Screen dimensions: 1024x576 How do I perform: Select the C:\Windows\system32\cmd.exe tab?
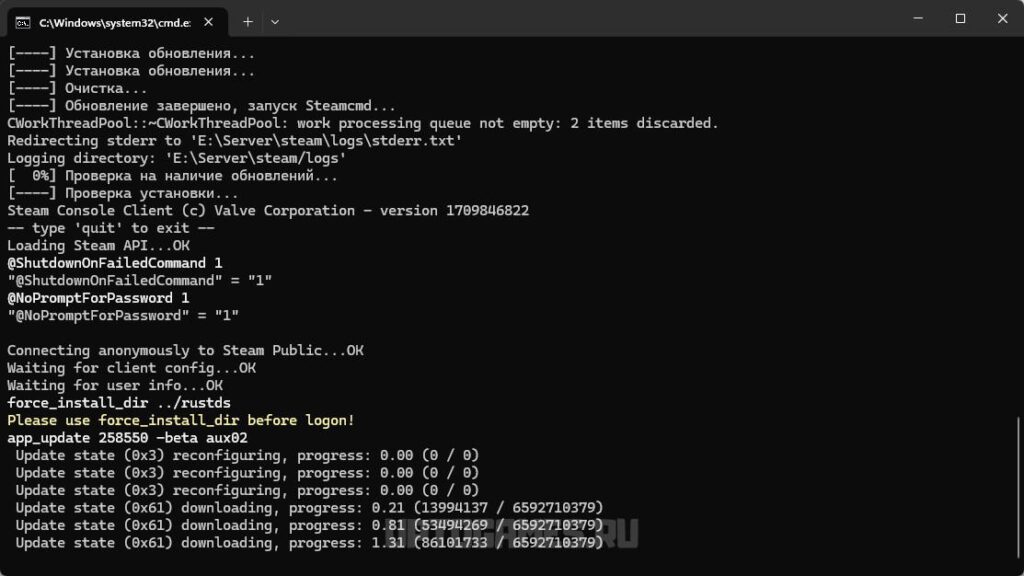point(110,21)
